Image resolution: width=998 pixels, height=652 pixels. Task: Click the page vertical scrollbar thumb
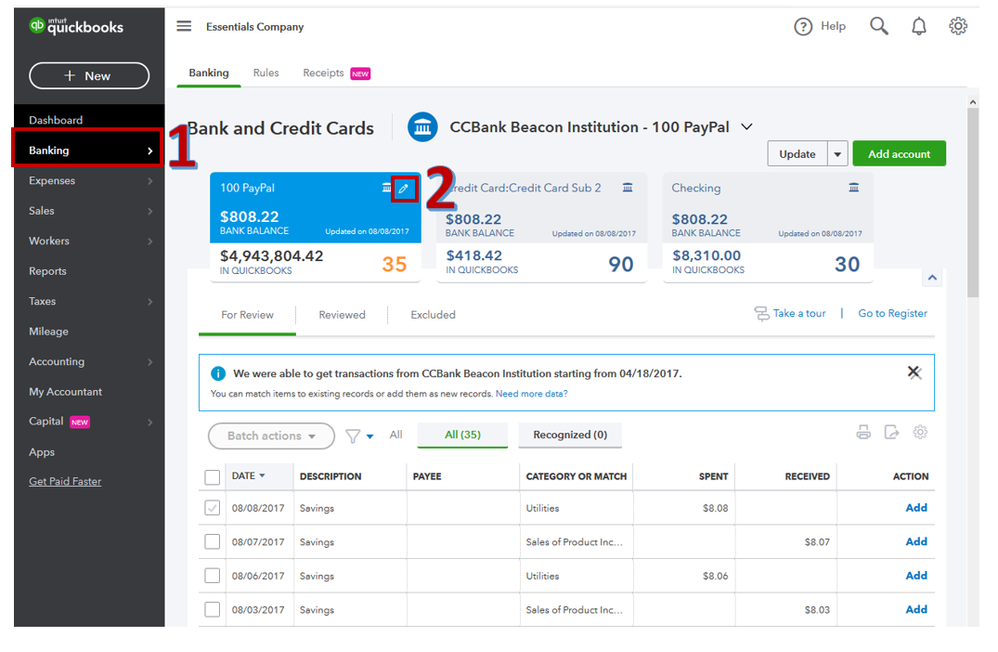coord(973,202)
